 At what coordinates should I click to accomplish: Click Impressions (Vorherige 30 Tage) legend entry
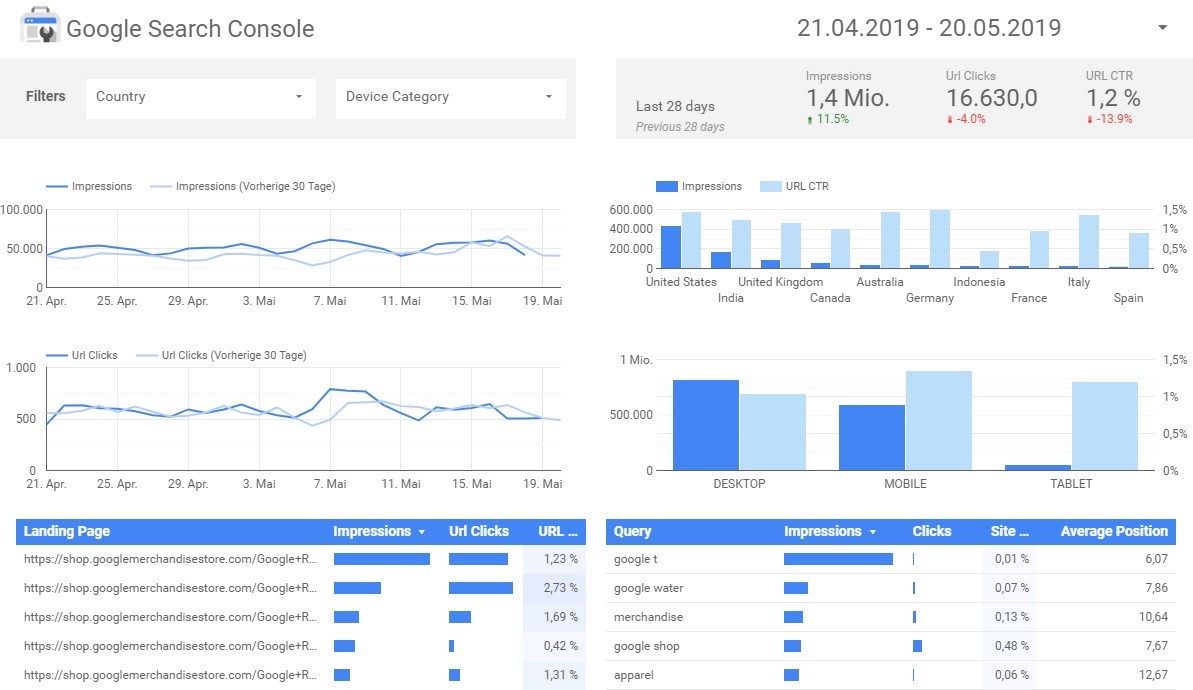[243, 186]
